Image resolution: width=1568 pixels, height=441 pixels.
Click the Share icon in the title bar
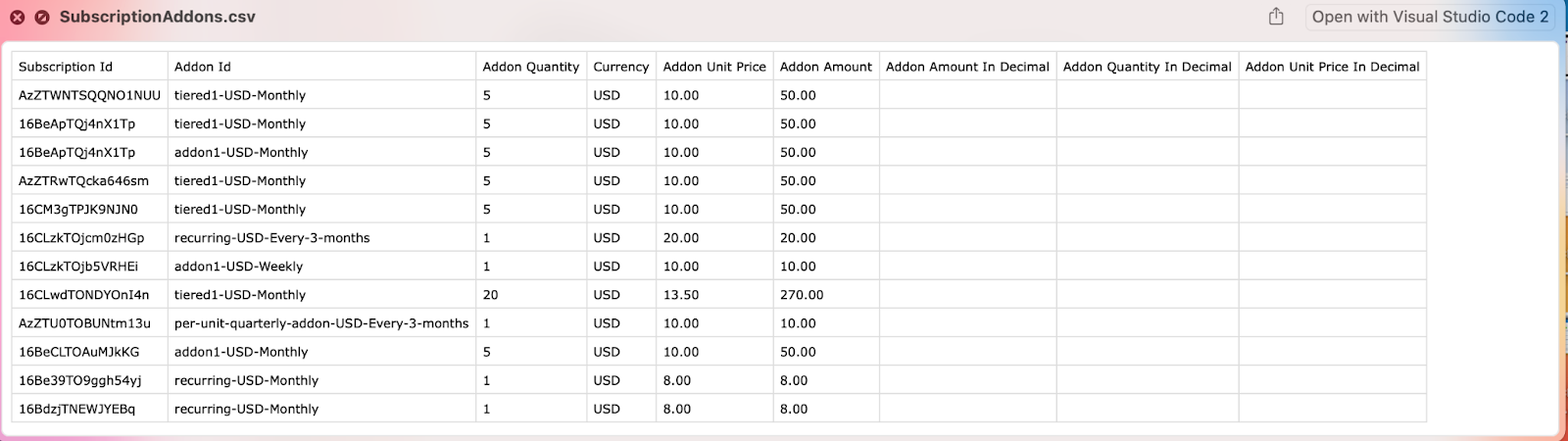[1276, 17]
